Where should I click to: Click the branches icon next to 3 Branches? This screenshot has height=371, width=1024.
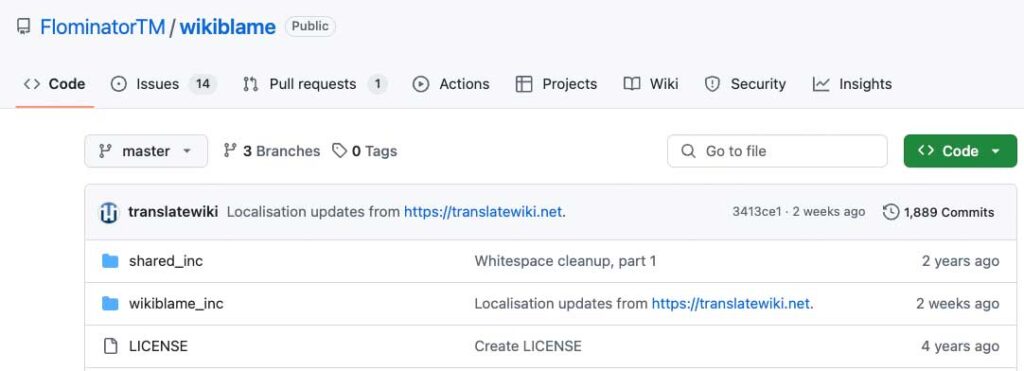pos(230,151)
